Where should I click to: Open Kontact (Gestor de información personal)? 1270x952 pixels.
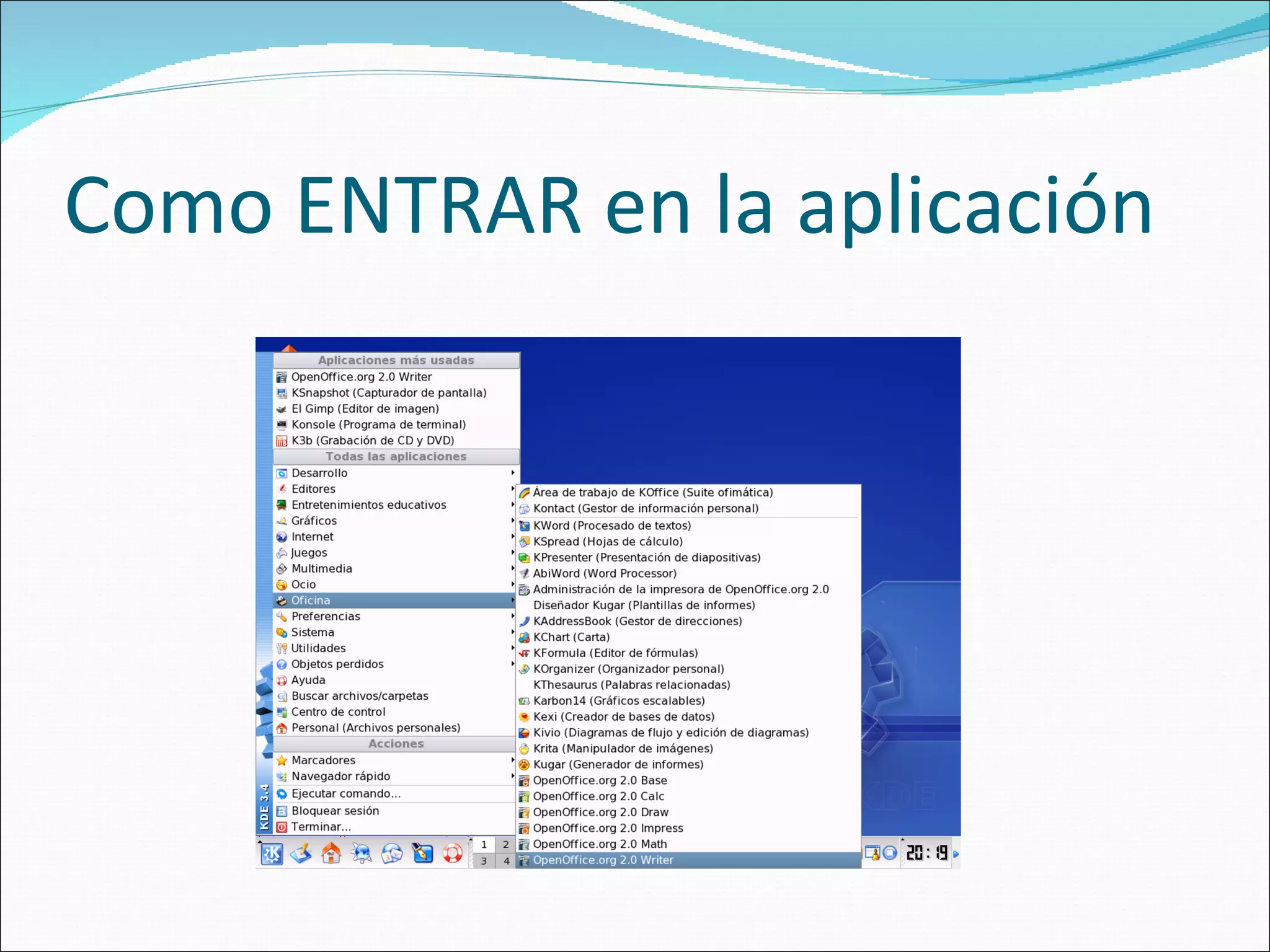coord(688,509)
